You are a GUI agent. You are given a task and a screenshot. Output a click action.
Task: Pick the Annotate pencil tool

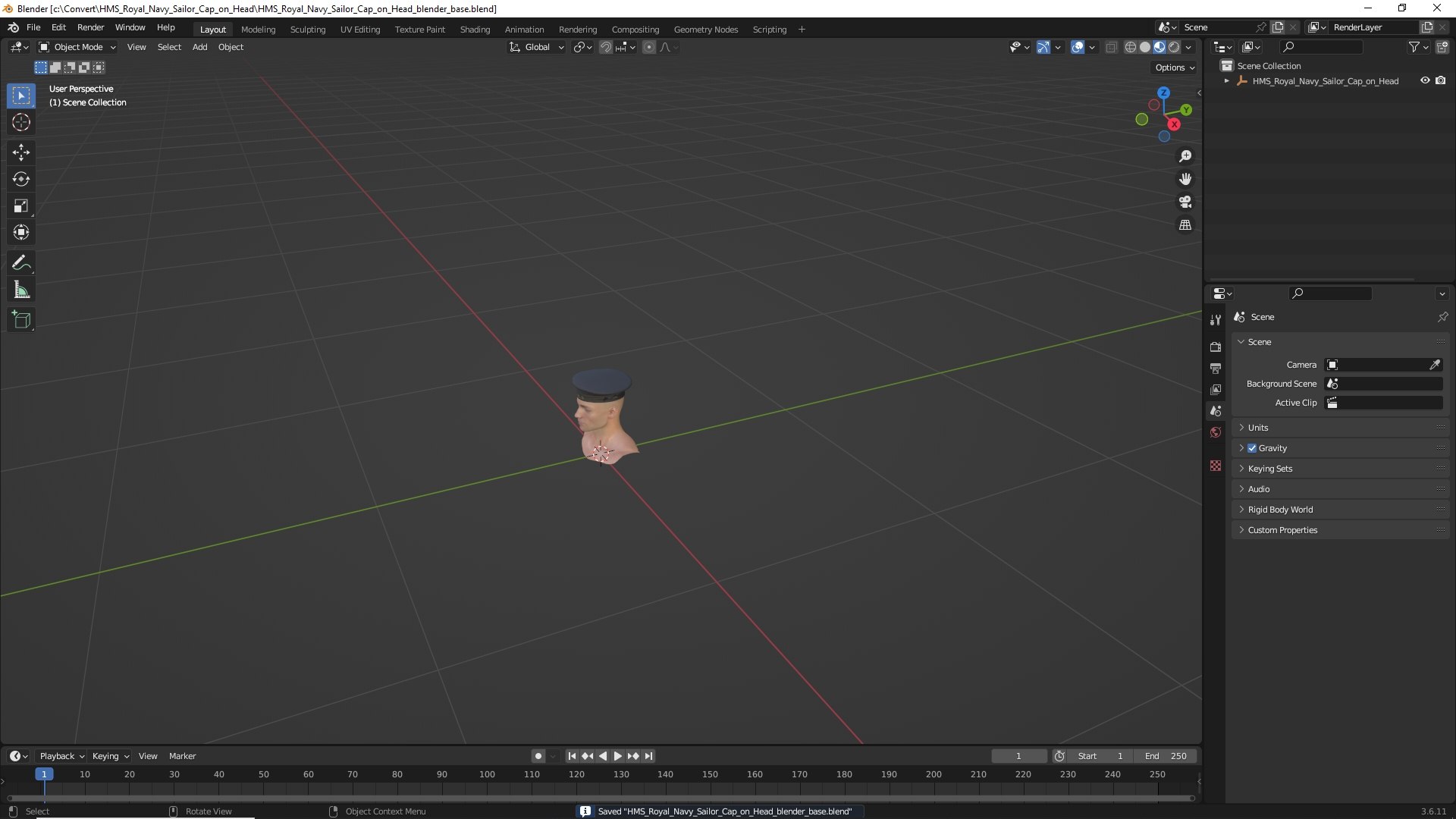[x=21, y=263]
